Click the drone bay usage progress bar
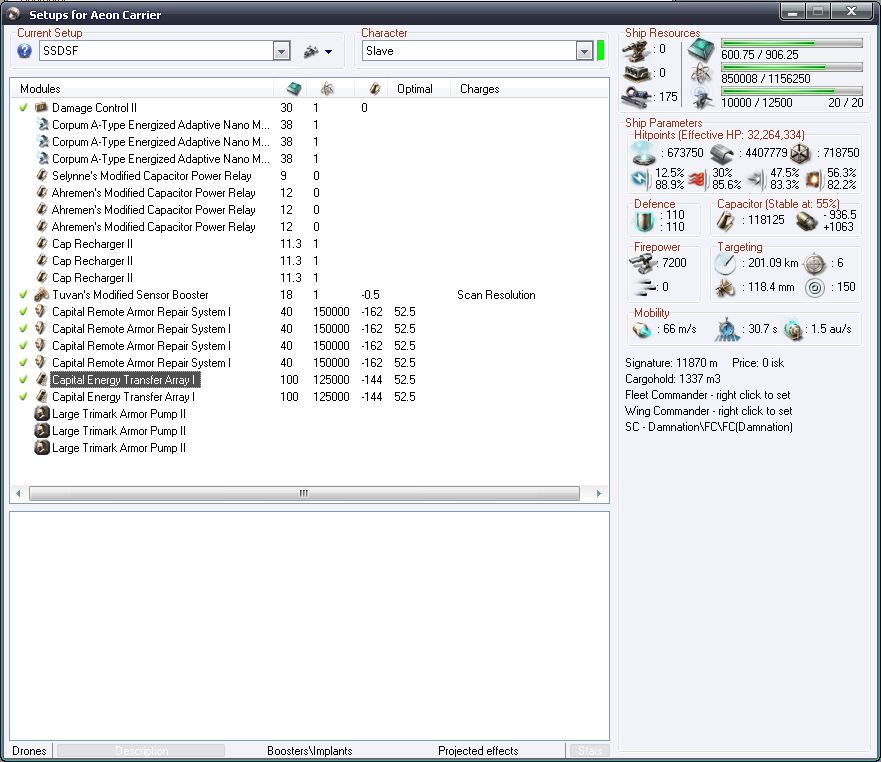This screenshot has height=762, width=881. 792,90
